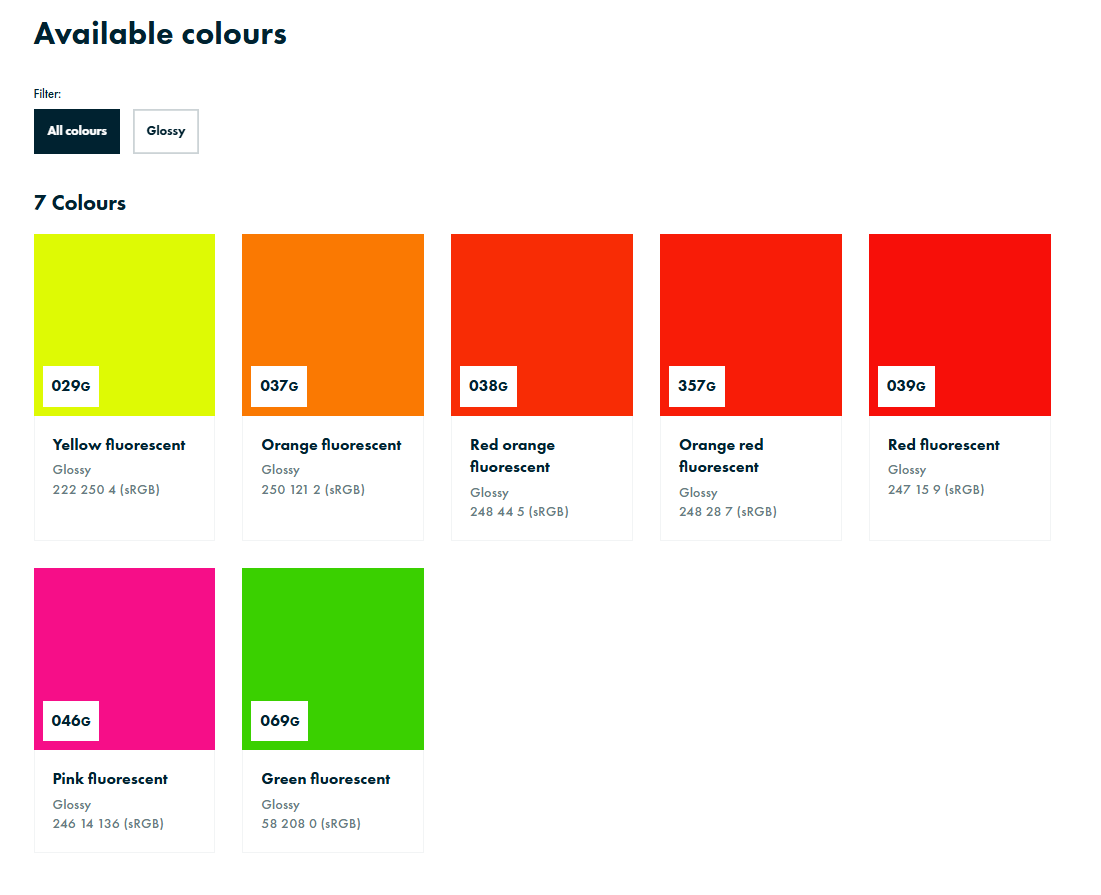Viewport: 1101px width, 895px height.
Task: Open the Pink fluorescent title link
Action: pos(110,779)
